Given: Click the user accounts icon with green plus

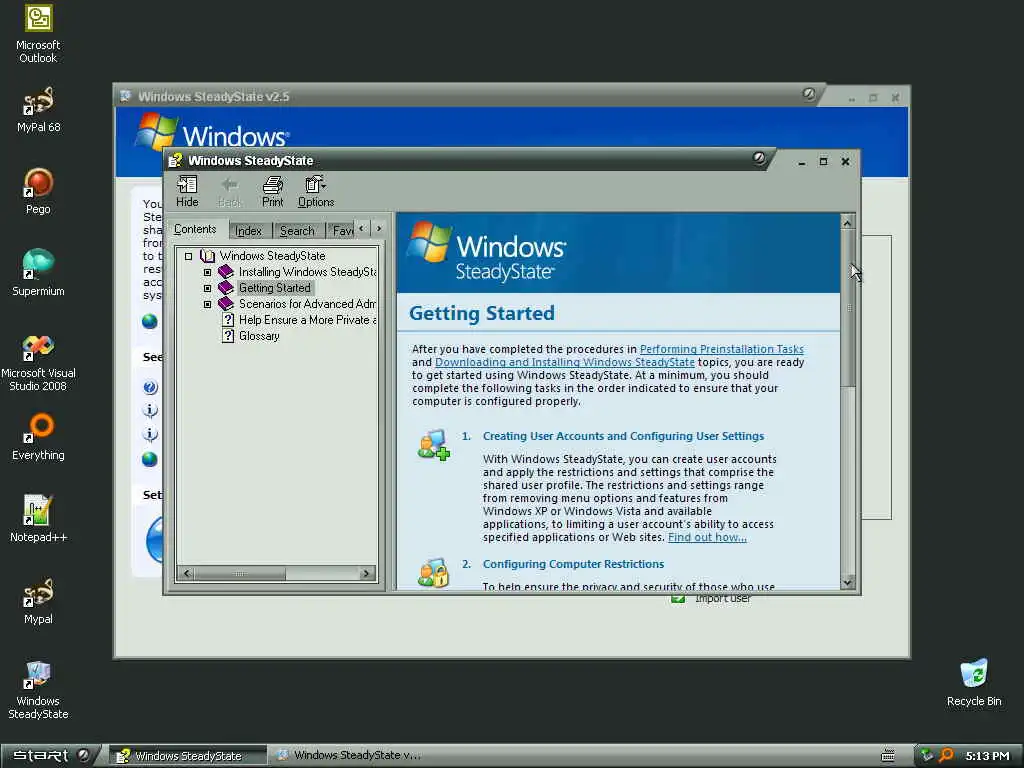Looking at the screenshot, I should pos(434,445).
